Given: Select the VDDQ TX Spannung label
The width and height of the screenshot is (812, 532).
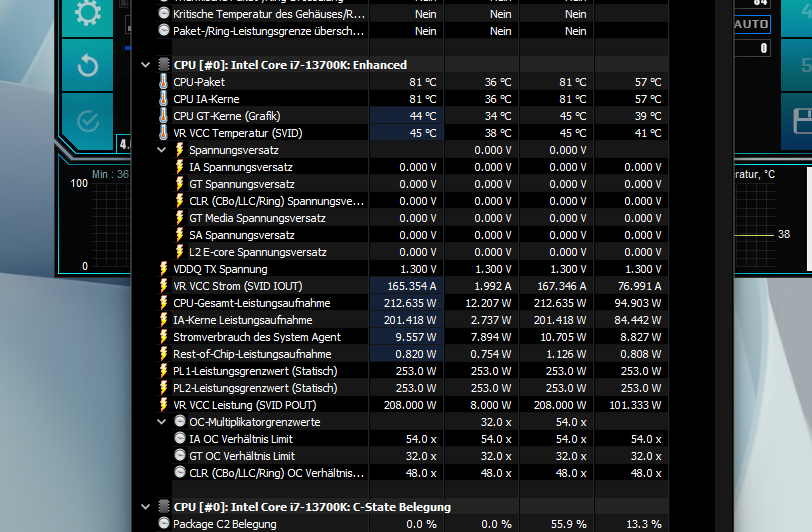Looking at the screenshot, I should point(220,269).
